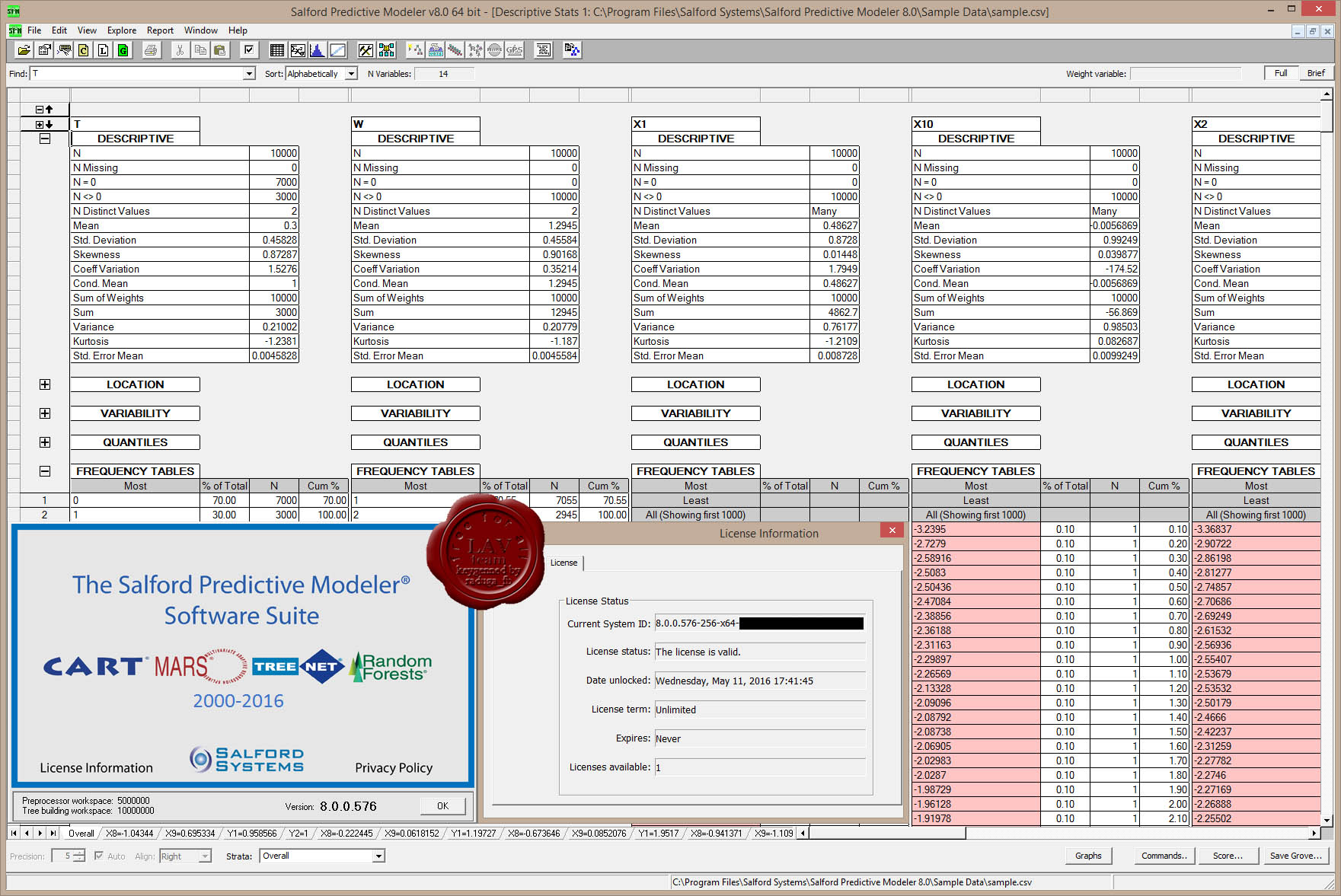This screenshot has height=896, width=1341.
Task: Open the File menu
Action: [34, 30]
